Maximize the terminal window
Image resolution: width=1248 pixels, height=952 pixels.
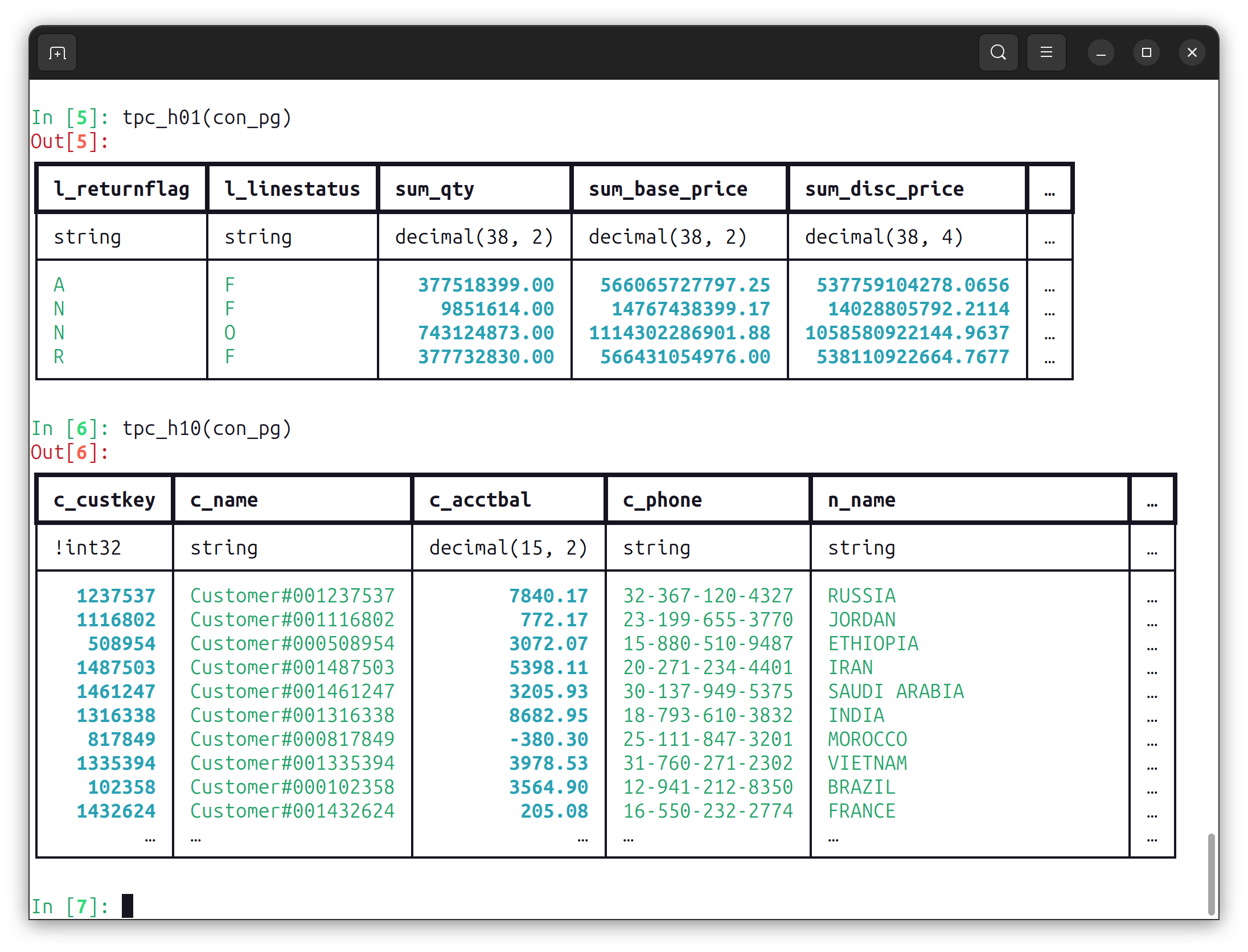(x=1146, y=53)
